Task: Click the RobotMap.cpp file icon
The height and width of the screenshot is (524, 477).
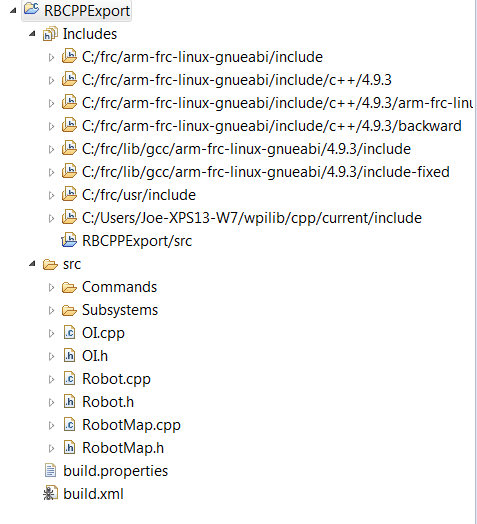Action: coord(69,425)
